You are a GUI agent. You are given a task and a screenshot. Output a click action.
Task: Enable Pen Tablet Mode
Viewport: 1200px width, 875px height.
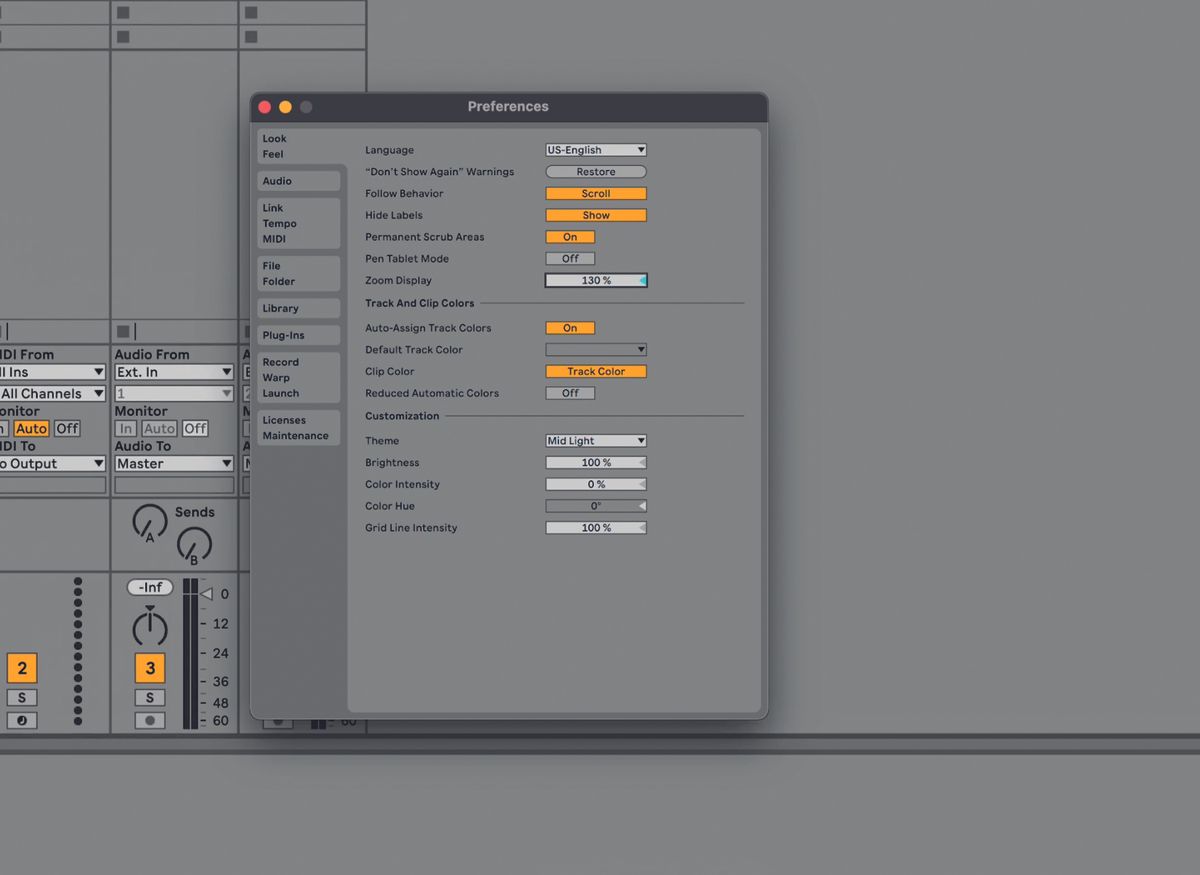coord(570,259)
